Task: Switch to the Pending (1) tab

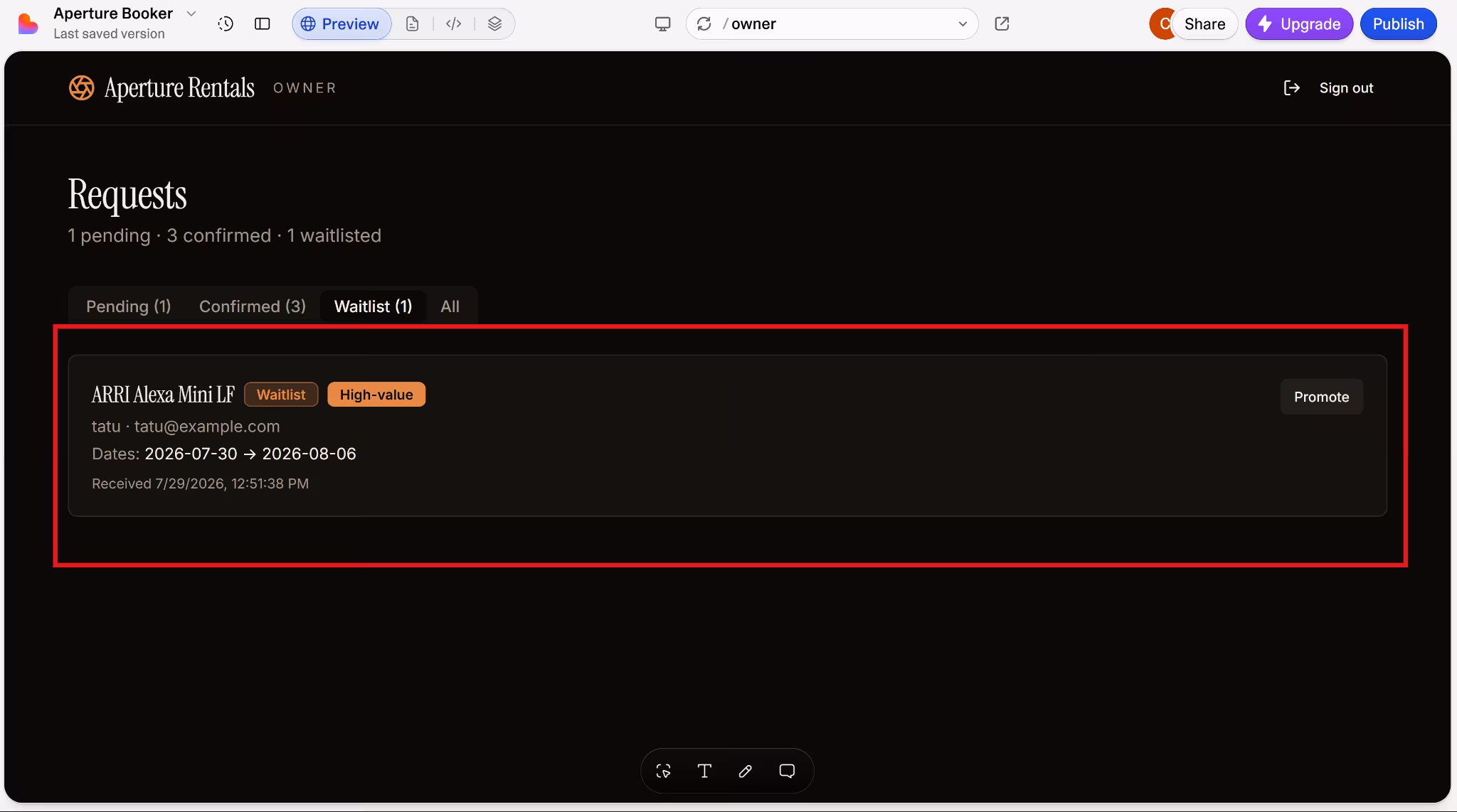Action: pyautogui.click(x=129, y=306)
